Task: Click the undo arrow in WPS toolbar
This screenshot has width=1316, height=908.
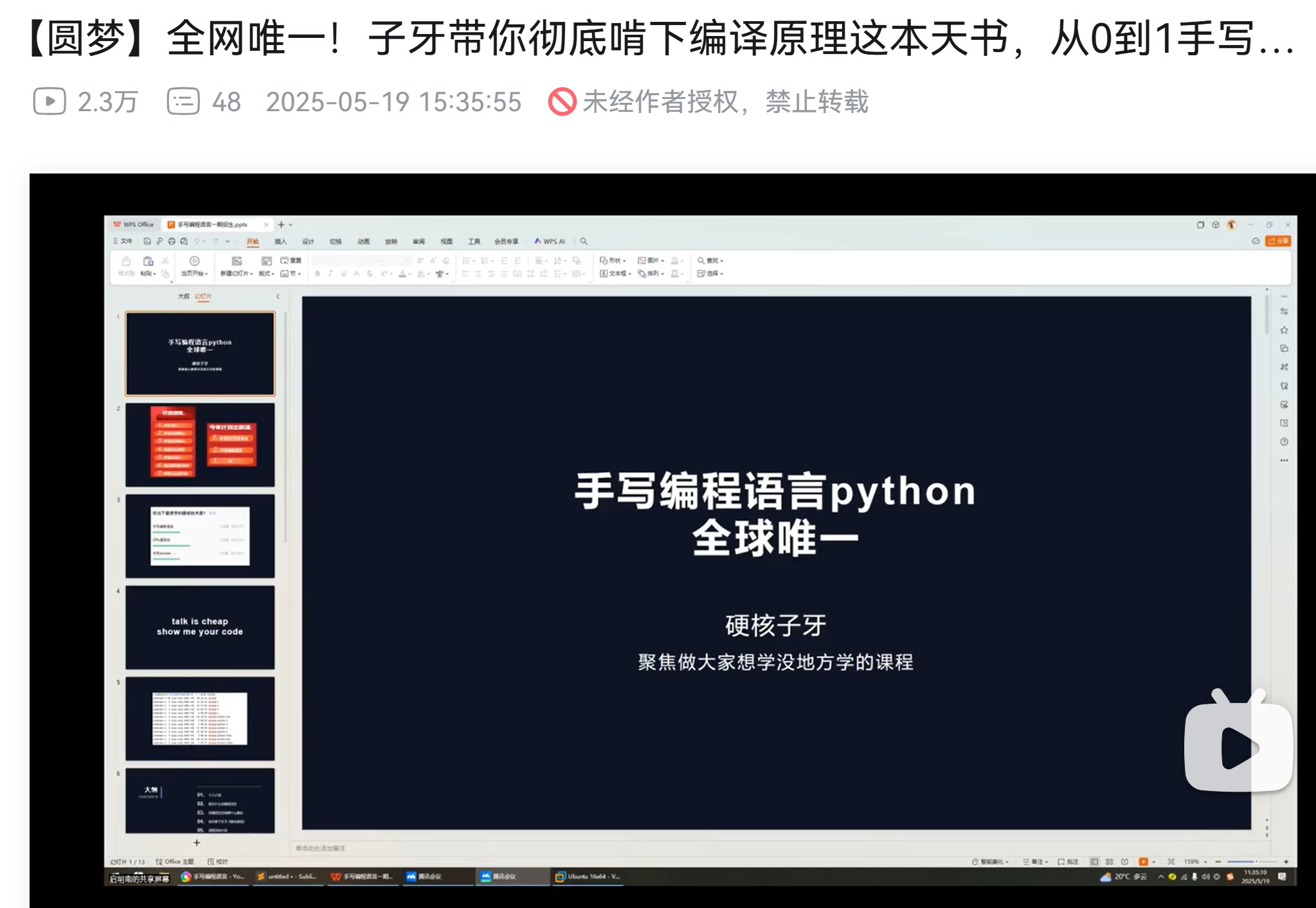Action: [197, 242]
